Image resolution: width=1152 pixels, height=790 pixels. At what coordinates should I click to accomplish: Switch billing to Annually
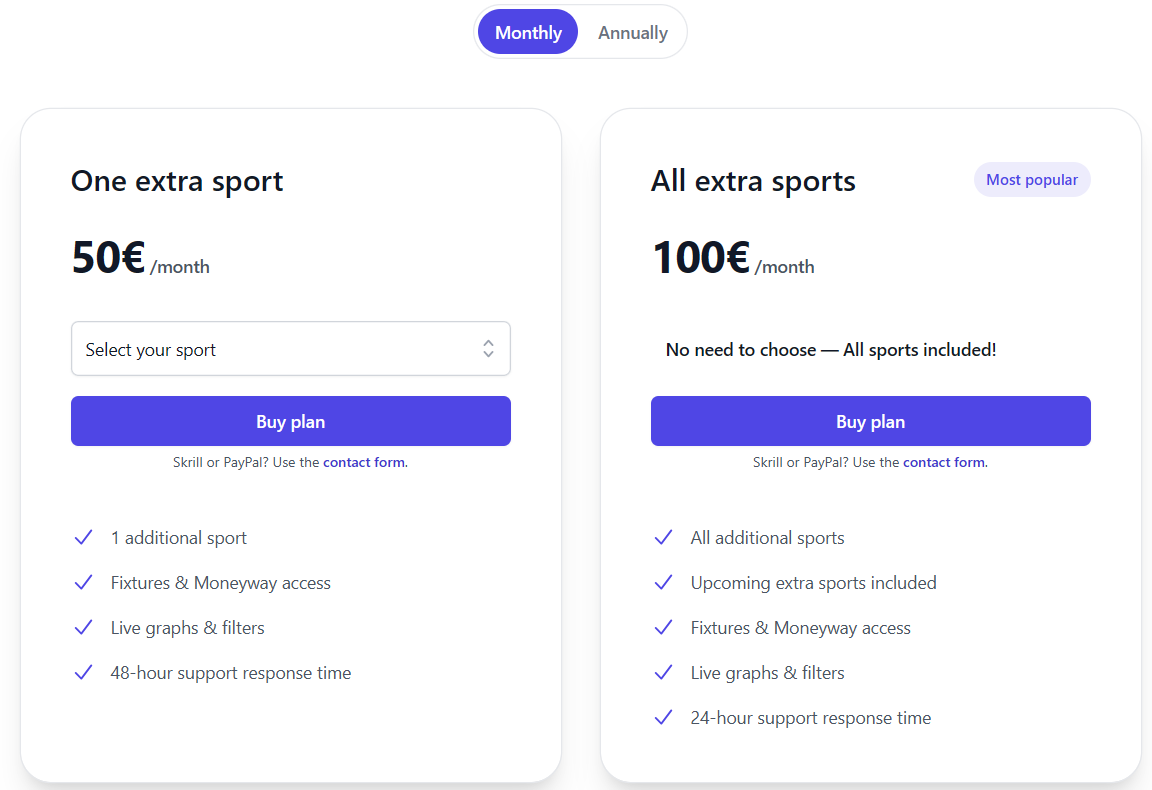[632, 32]
